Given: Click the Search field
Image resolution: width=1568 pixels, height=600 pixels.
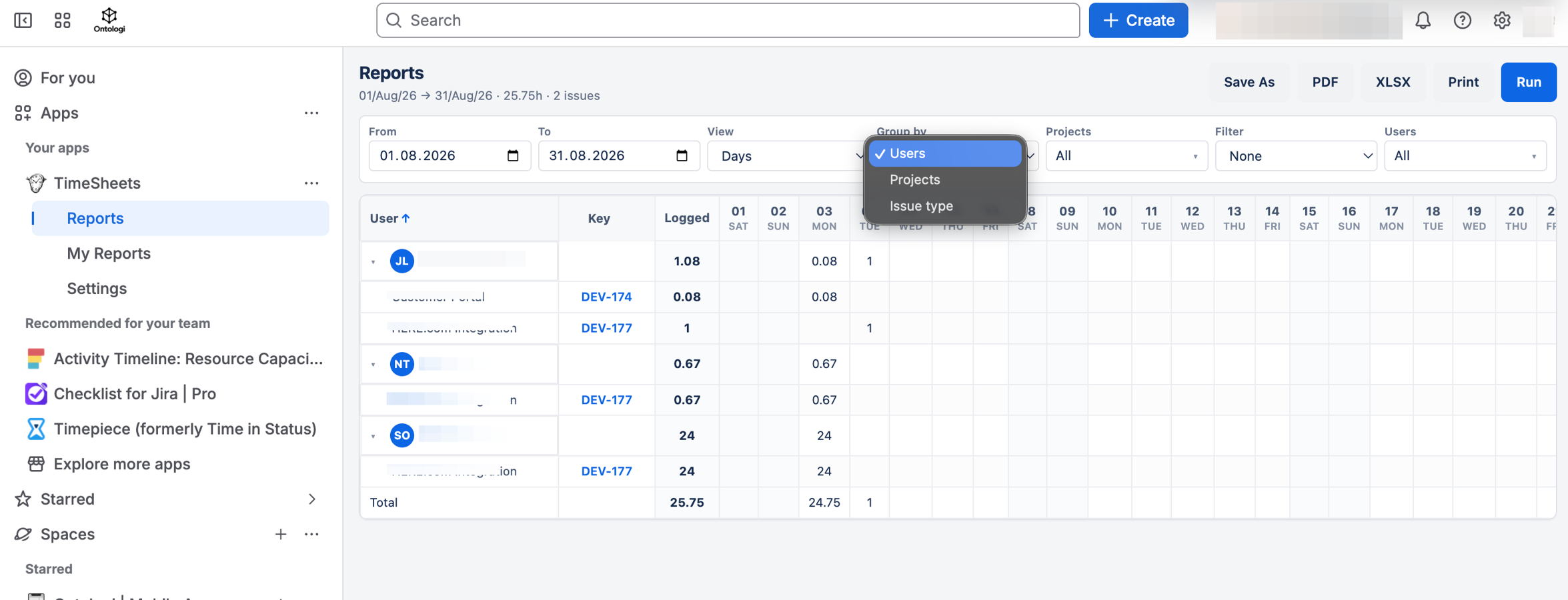Looking at the screenshot, I should coord(728,20).
